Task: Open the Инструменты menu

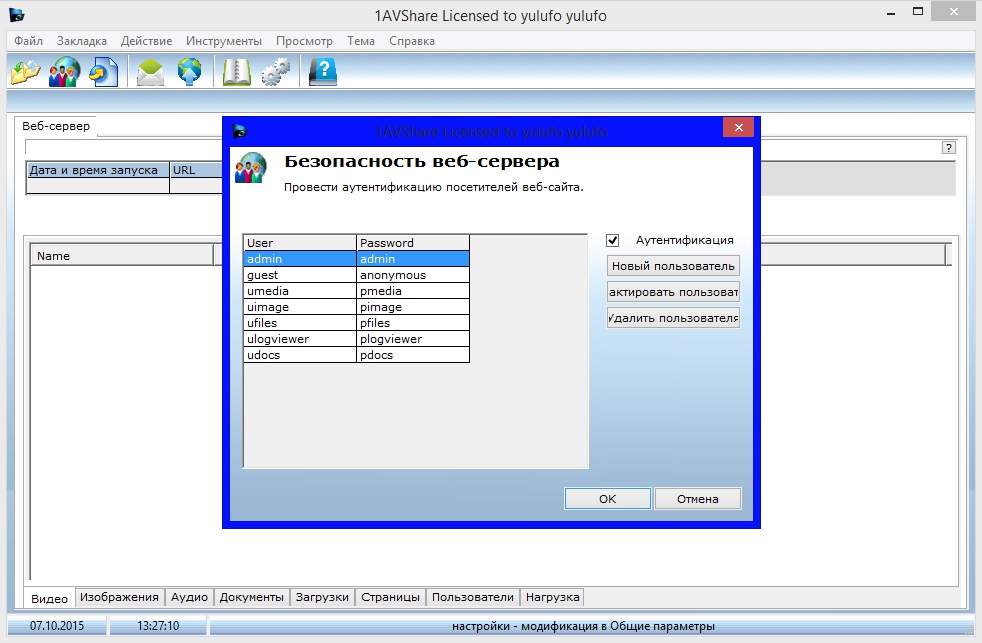Action: (x=224, y=41)
